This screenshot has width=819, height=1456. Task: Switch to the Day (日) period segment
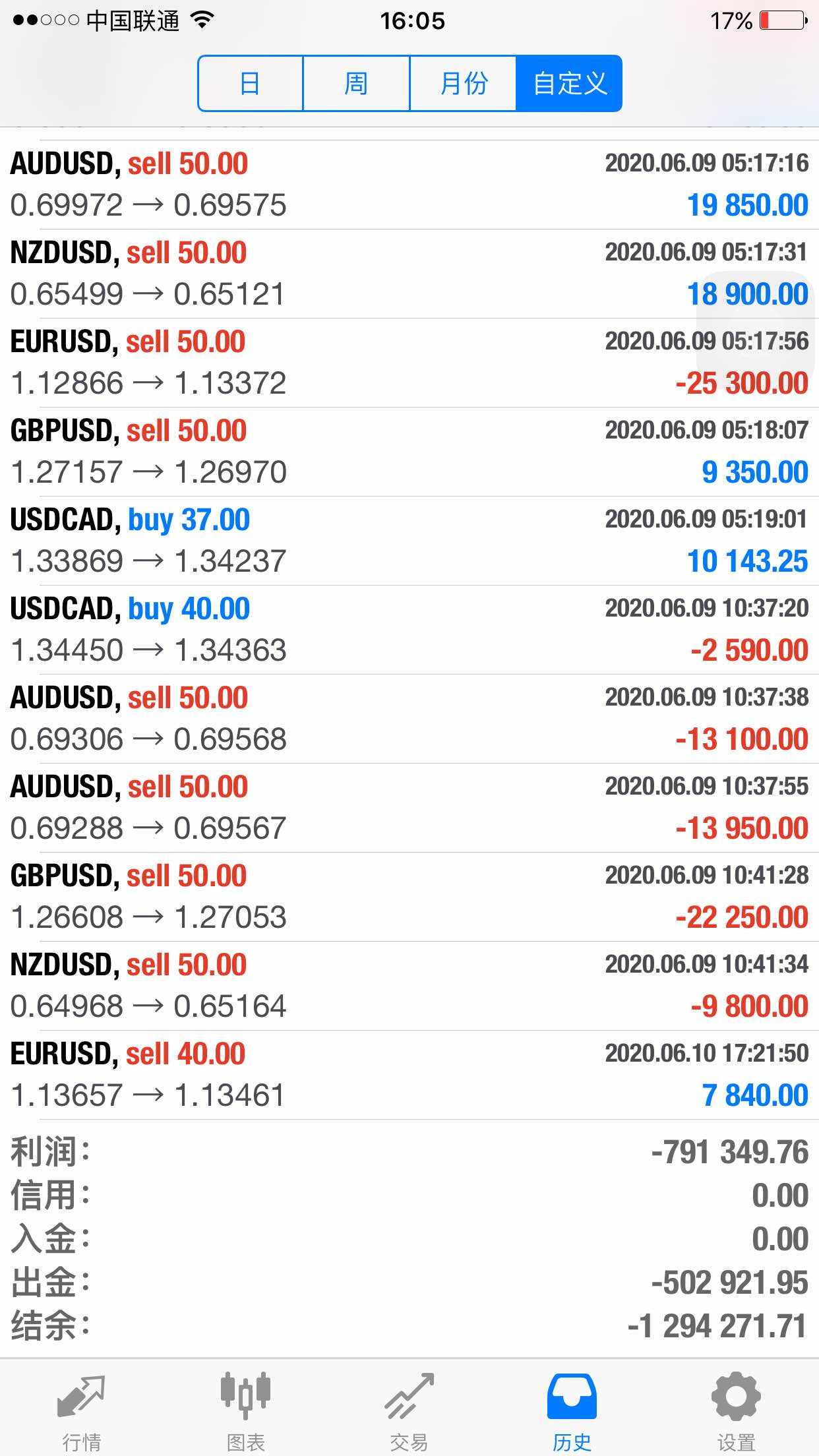coord(251,83)
